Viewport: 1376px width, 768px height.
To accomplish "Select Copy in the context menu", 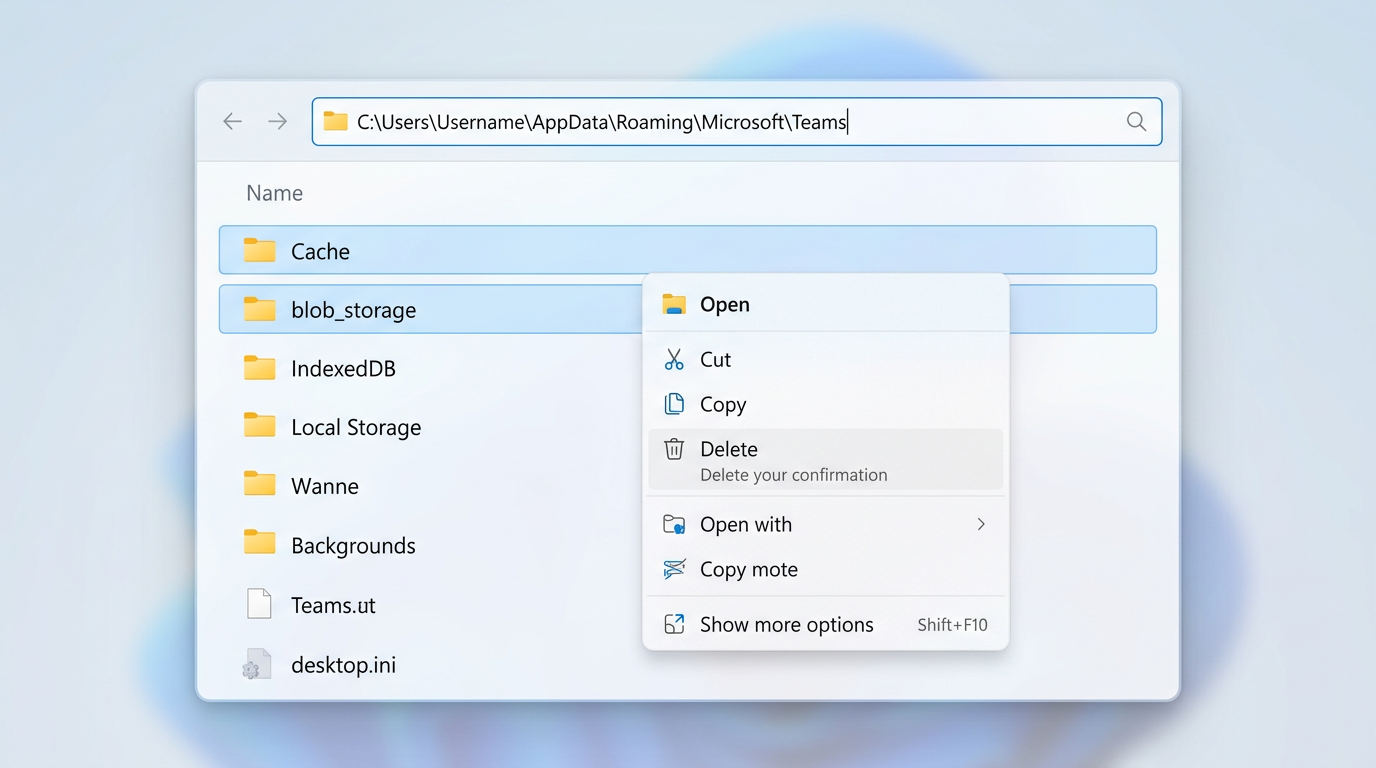I will point(826,404).
